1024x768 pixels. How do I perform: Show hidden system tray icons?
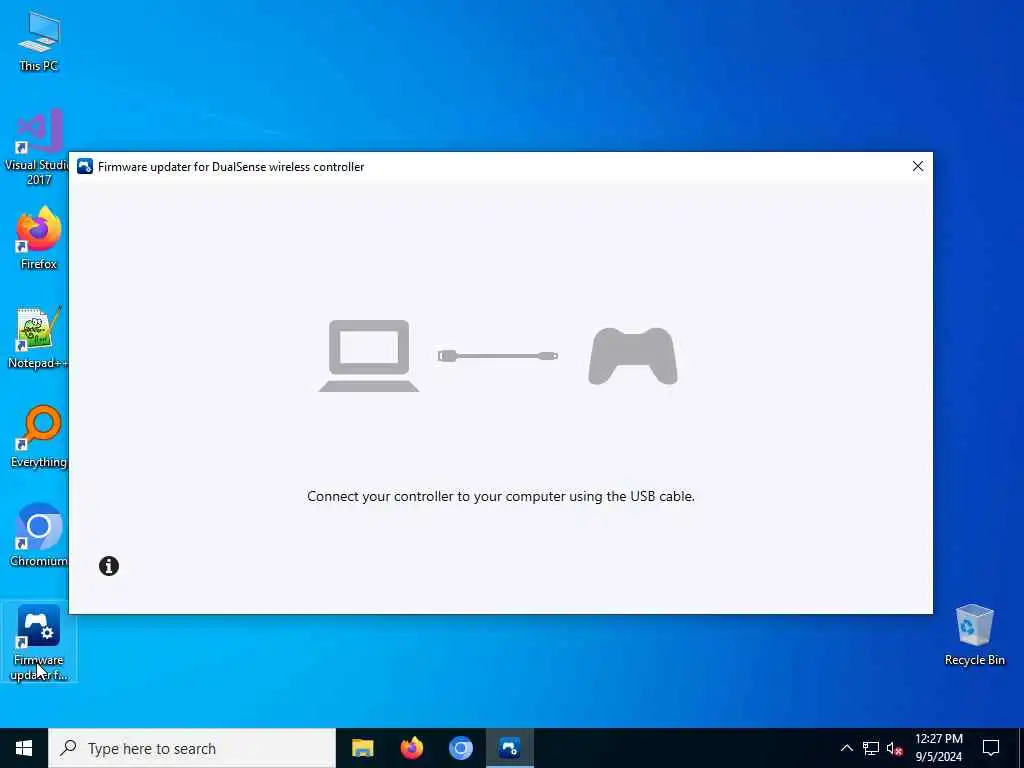pos(846,748)
